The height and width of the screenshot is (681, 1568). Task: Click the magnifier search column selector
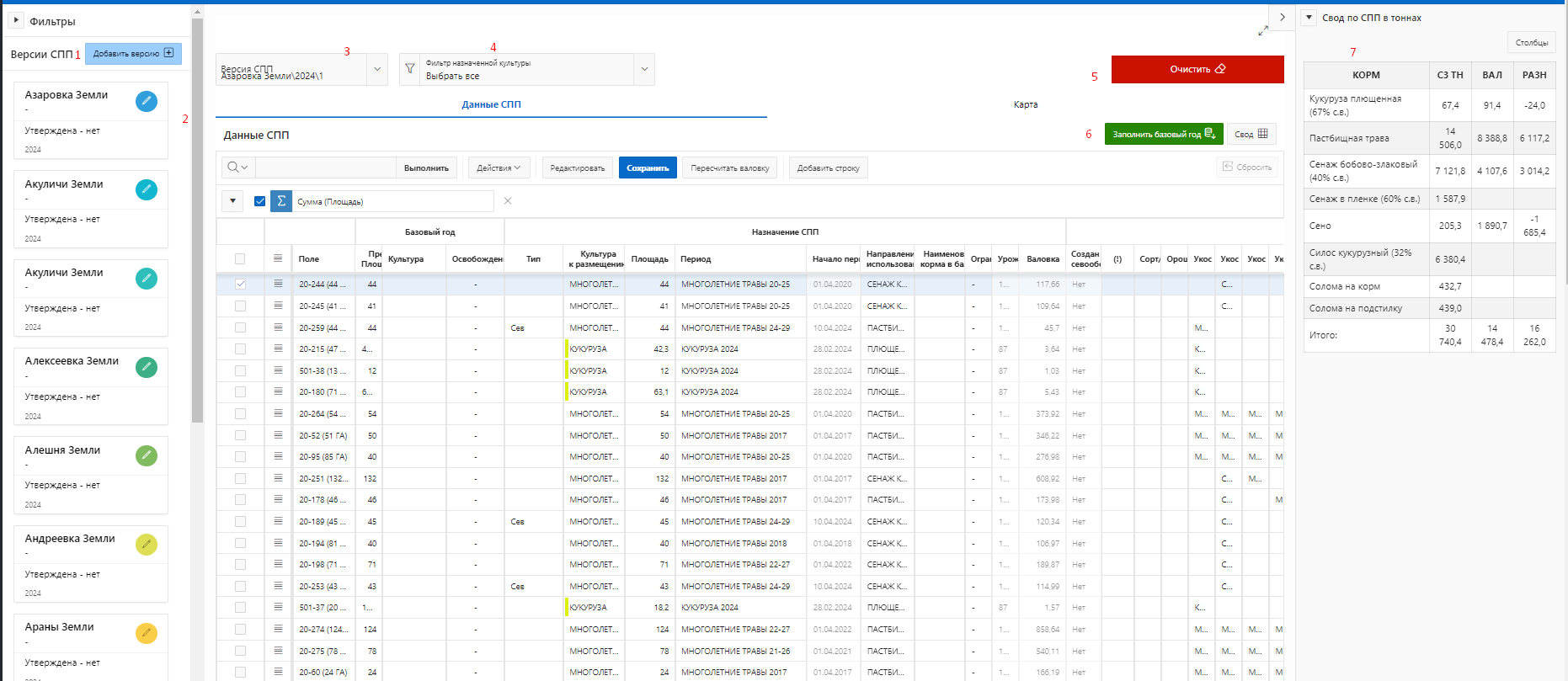[237, 168]
